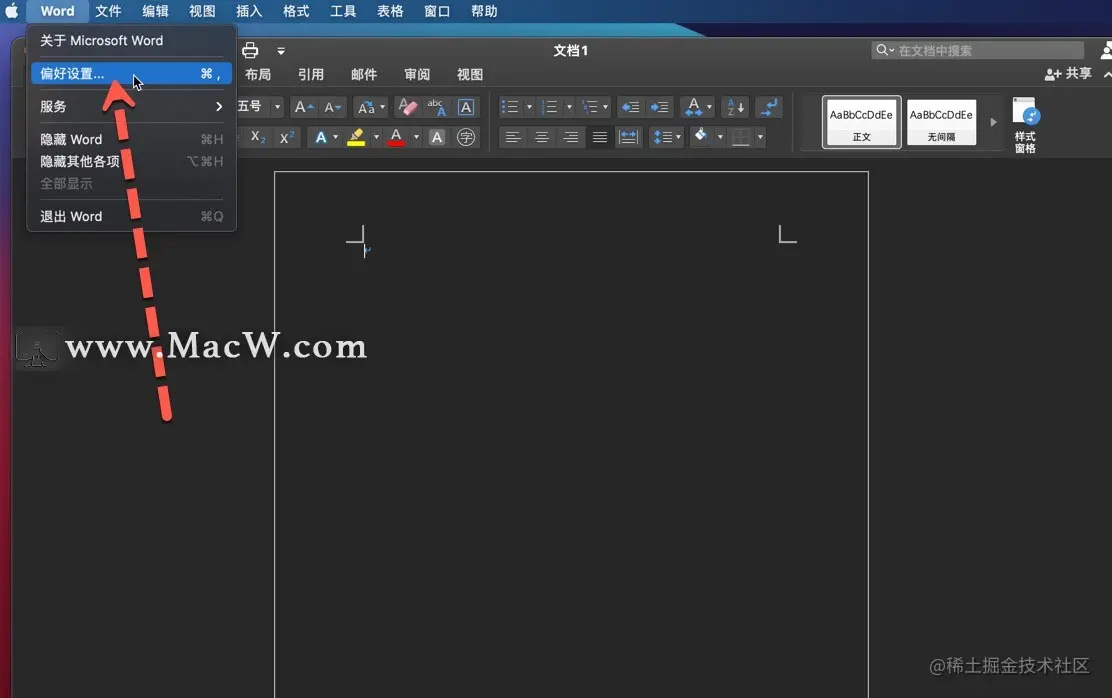Expand the 服务 submenu
The image size is (1112, 698).
[131, 106]
